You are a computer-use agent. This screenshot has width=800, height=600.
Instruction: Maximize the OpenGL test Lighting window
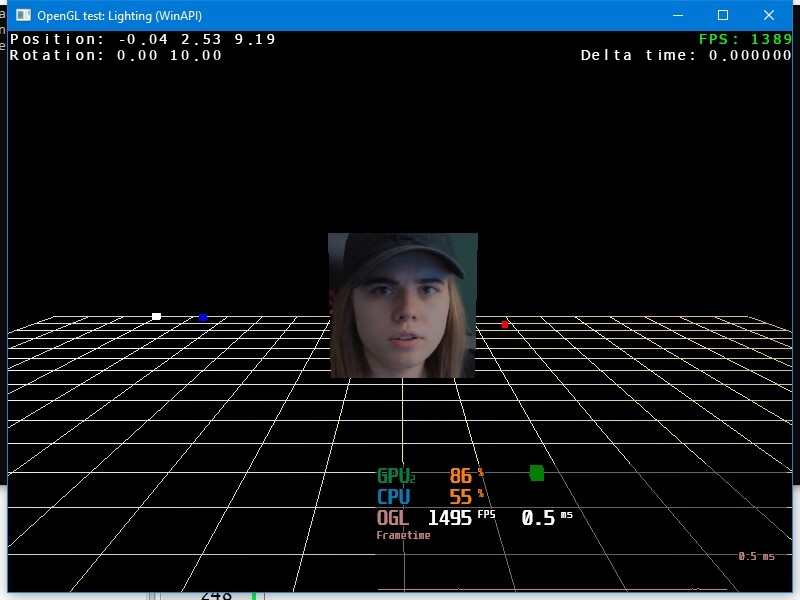723,15
